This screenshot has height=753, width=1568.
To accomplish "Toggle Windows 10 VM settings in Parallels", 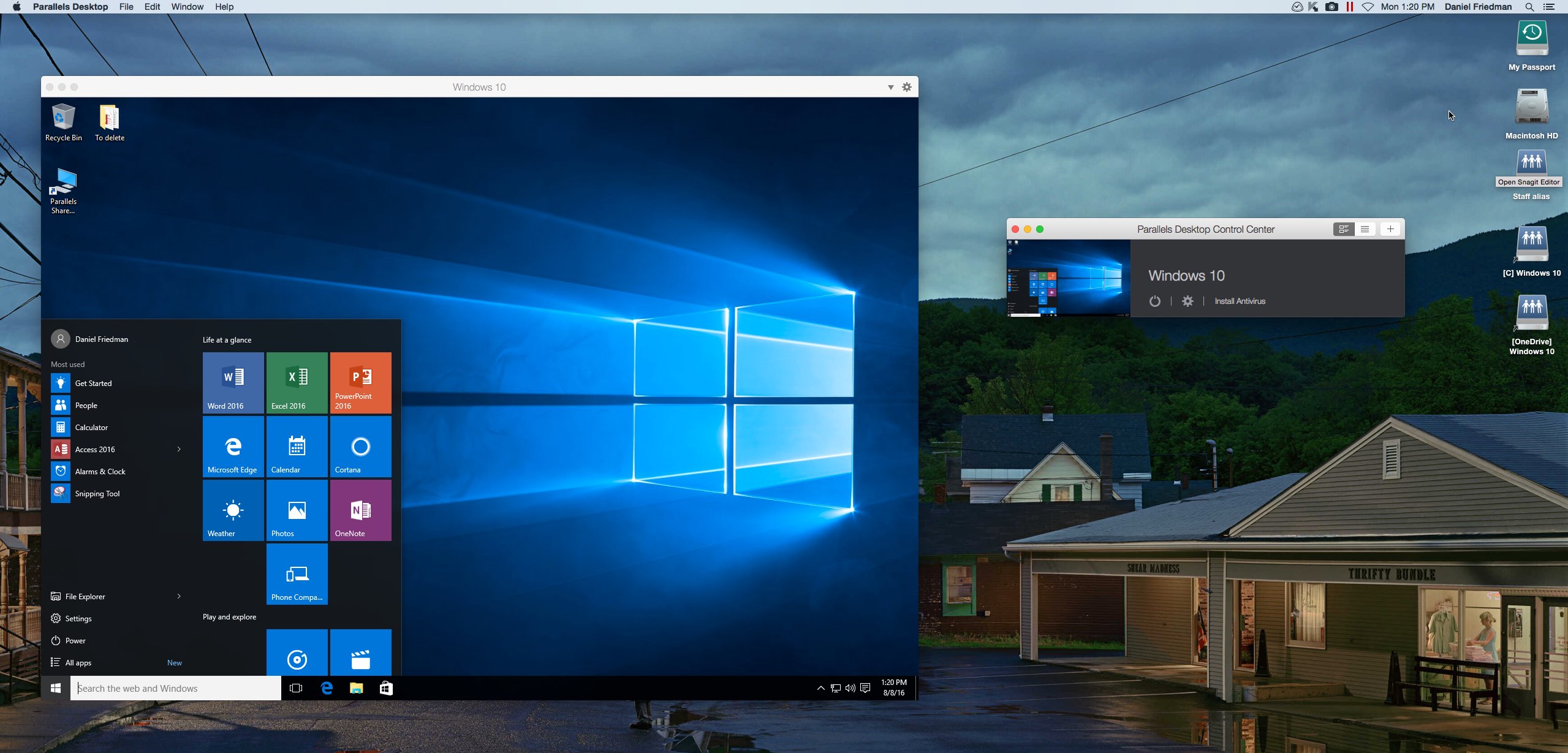I will (1188, 301).
